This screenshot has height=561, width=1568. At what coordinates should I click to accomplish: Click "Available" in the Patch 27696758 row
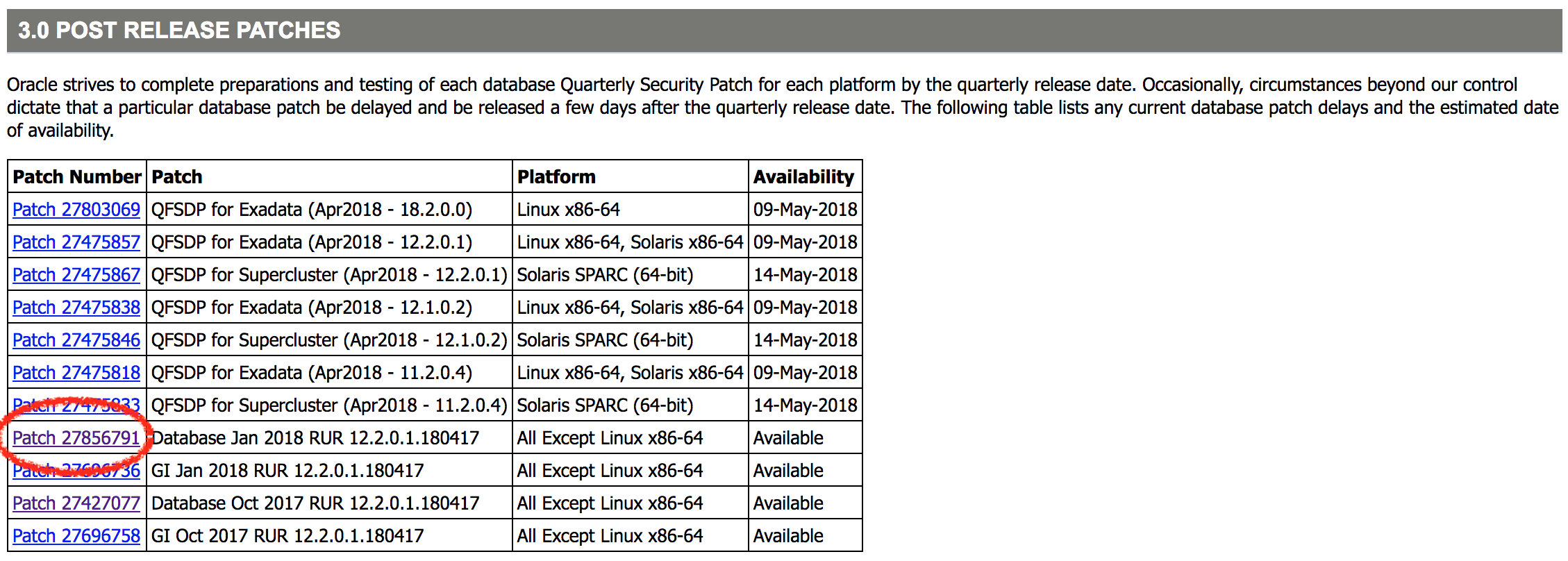pos(788,536)
